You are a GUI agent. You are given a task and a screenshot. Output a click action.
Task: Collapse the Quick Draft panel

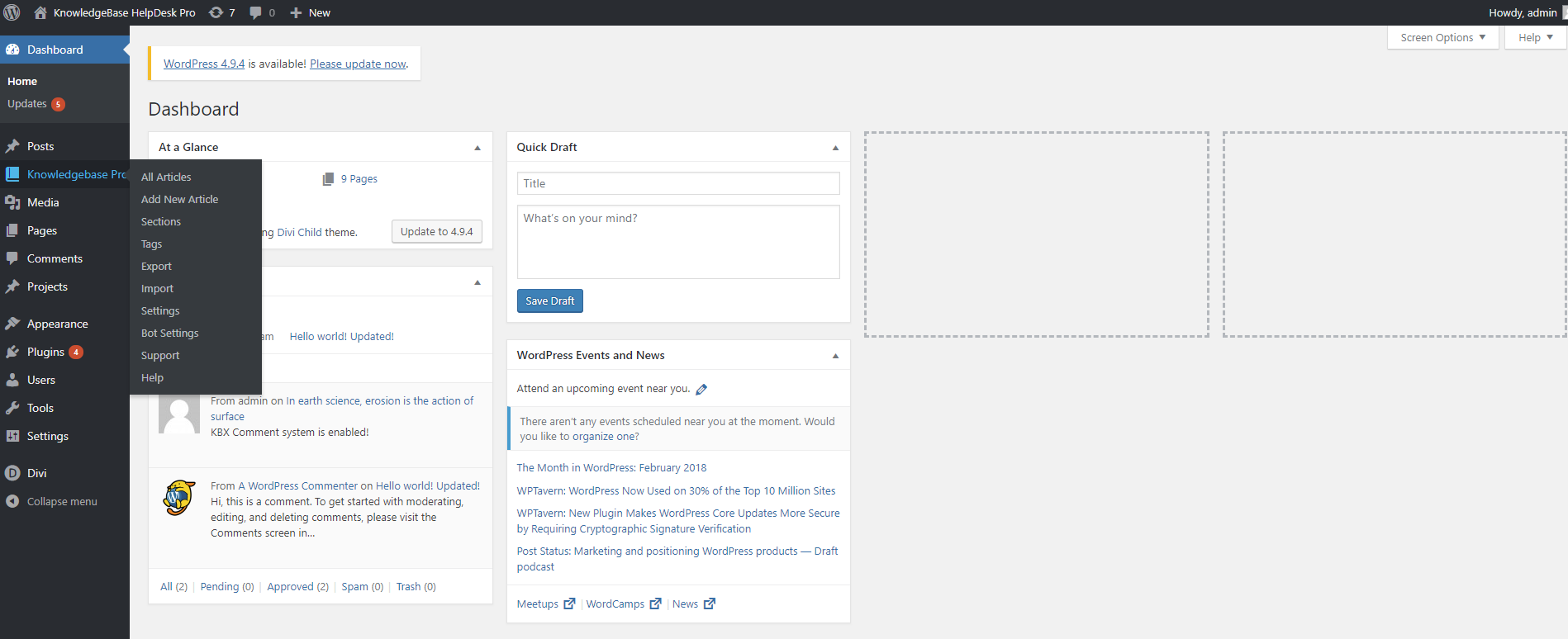[835, 148]
